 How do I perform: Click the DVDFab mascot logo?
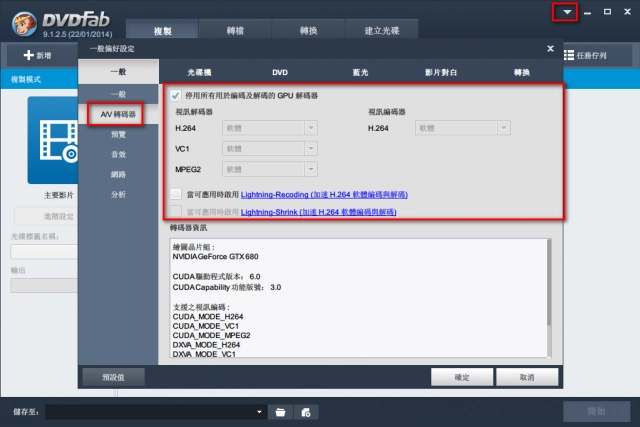pyautogui.click(x=24, y=24)
